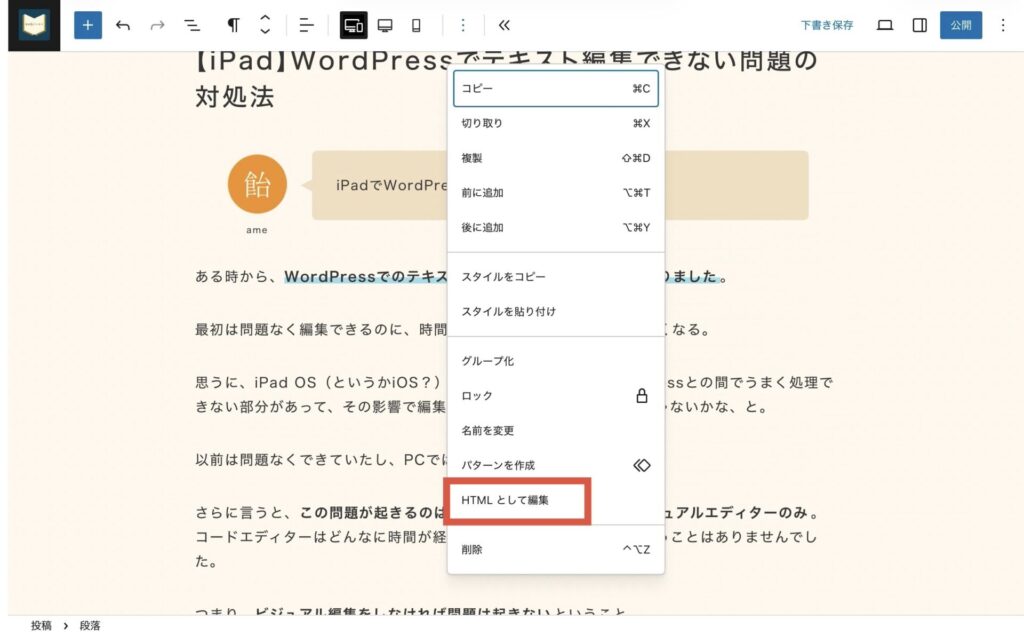Screen dimensions: 1024x636
Task: Open the preview (laptop icon) menu
Action: tap(884, 25)
